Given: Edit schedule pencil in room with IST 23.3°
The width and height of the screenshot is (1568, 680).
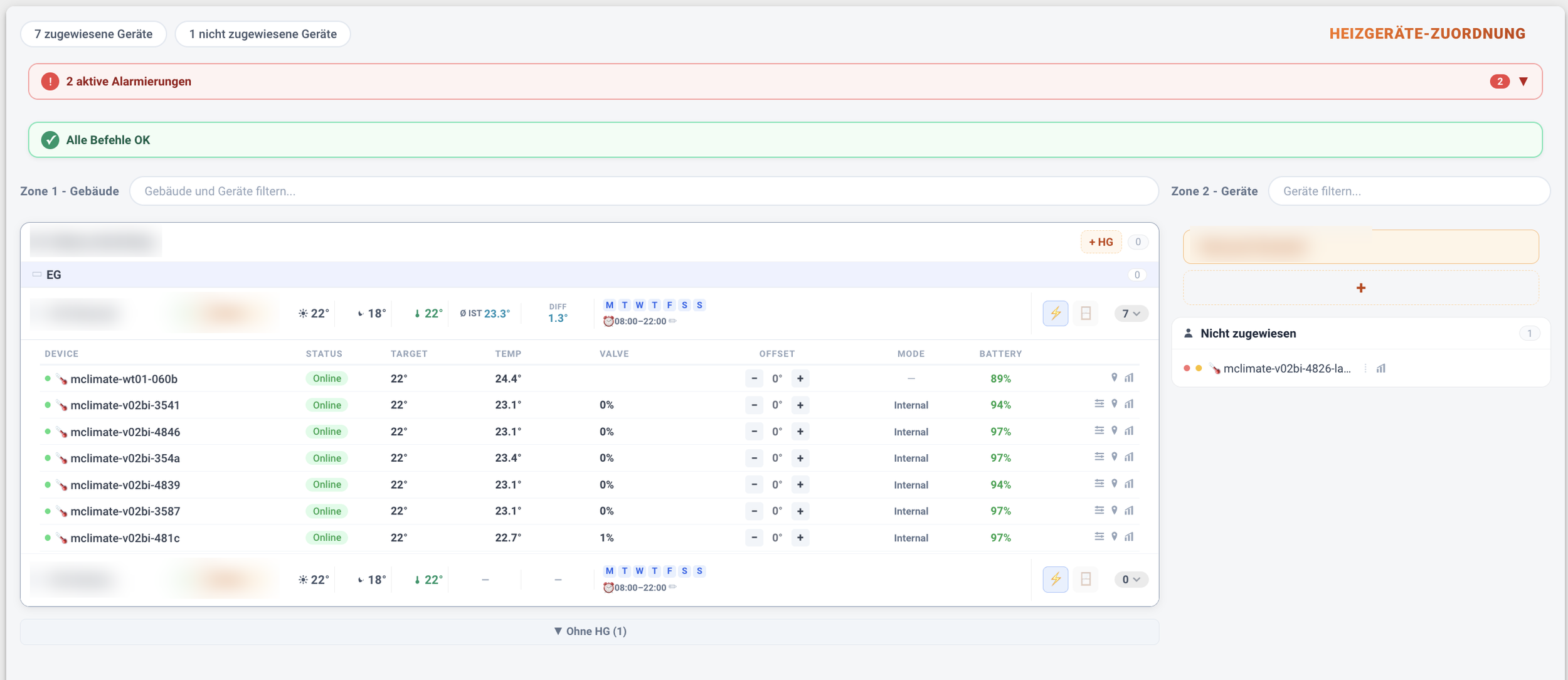Looking at the screenshot, I should (x=672, y=321).
